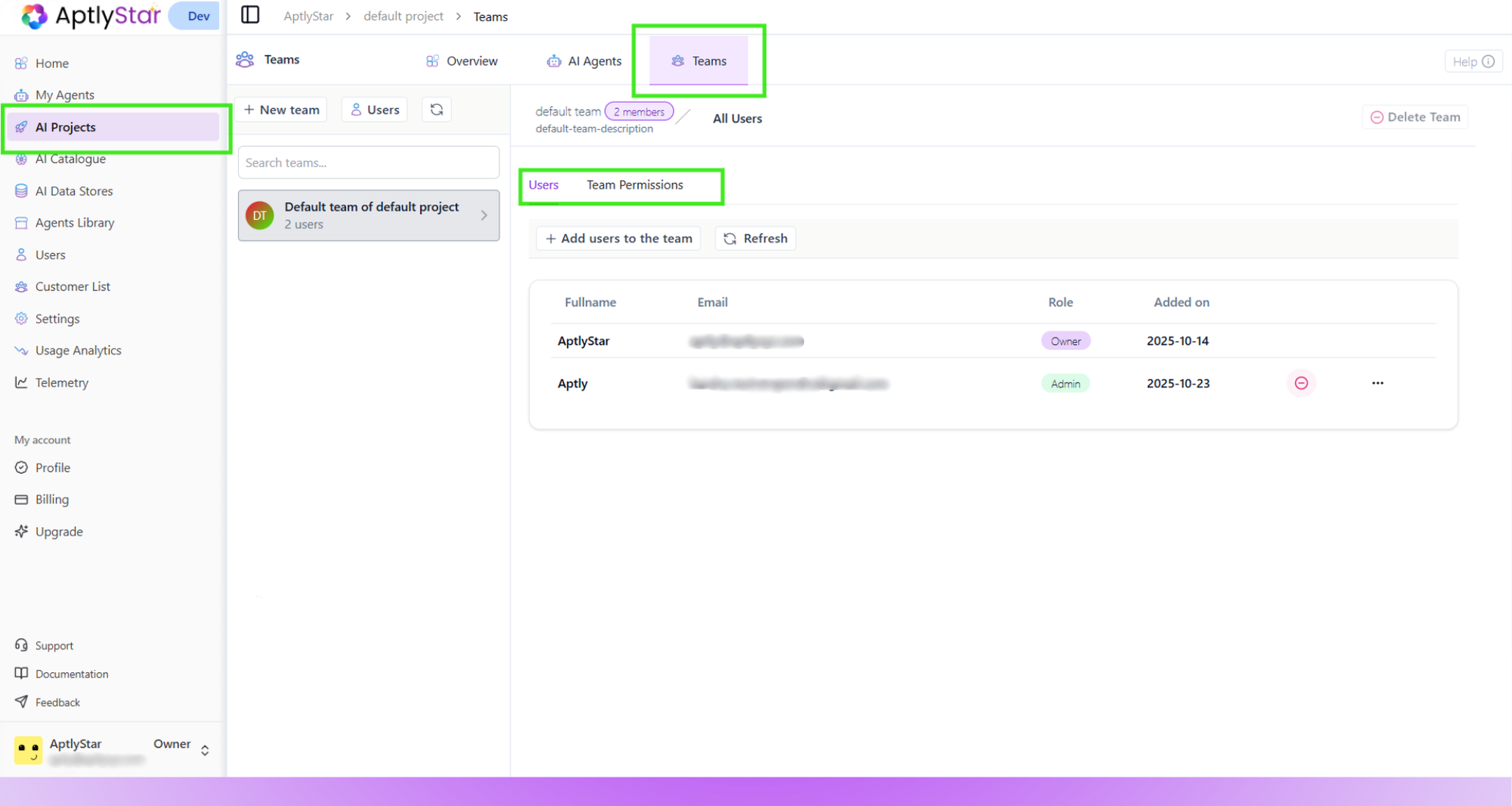Click the 2025-10-23 added date

point(1178,383)
